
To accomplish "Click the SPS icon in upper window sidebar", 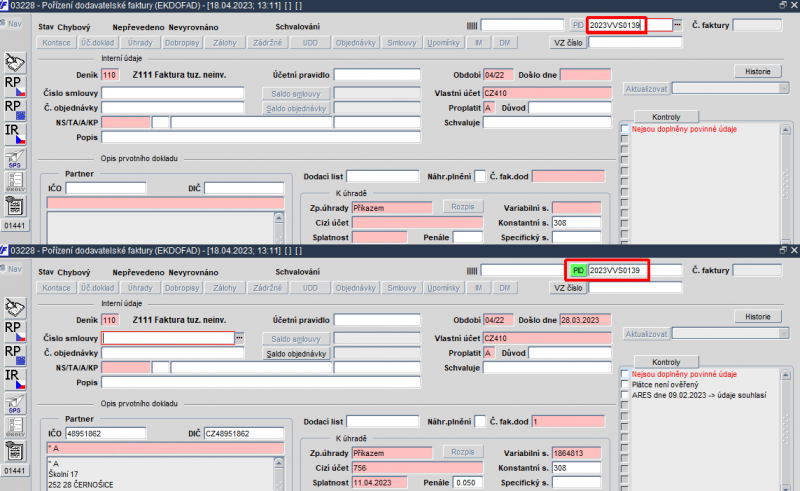I will coord(15,158).
